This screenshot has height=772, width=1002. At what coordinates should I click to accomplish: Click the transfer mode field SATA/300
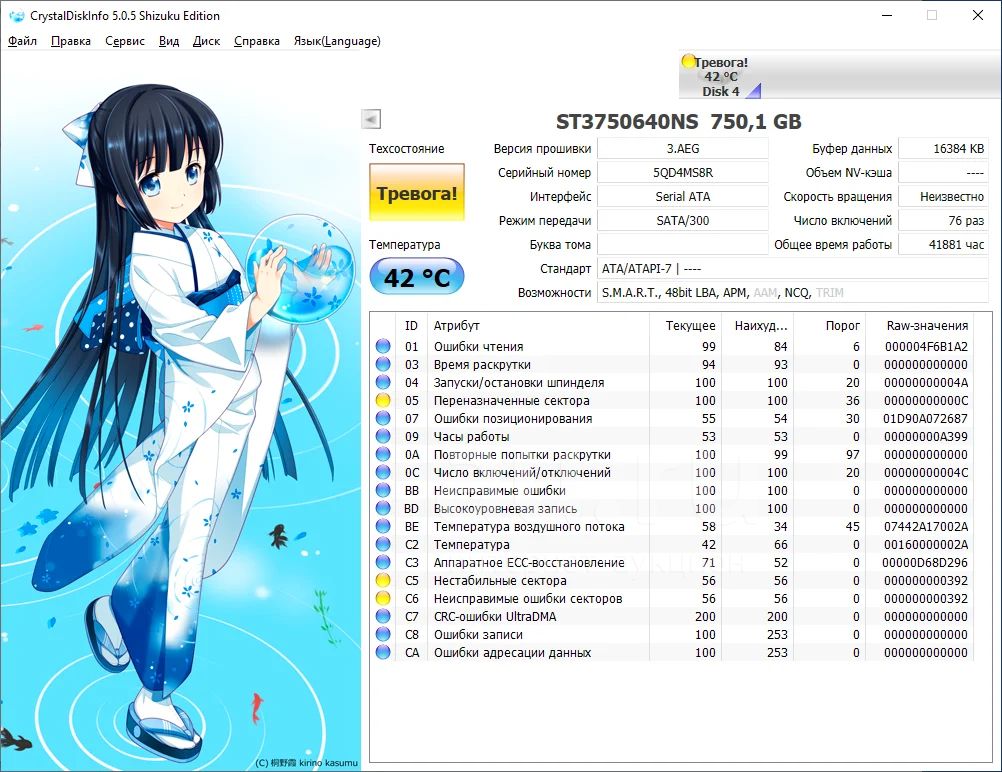[x=682, y=220]
